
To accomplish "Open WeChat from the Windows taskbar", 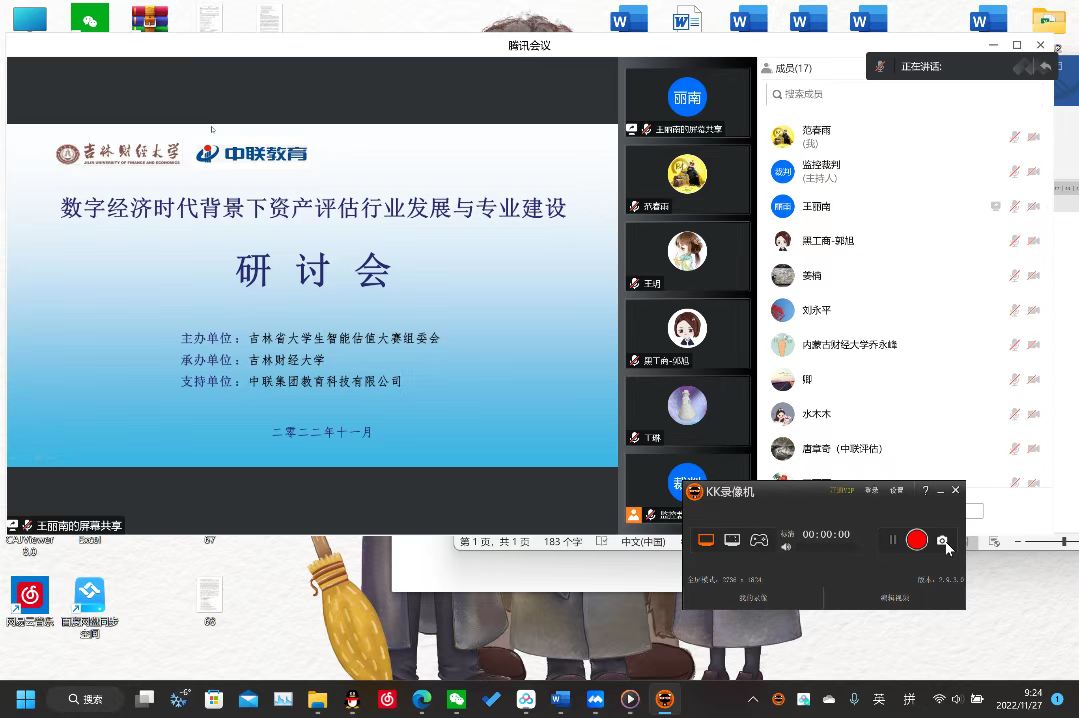I will pyautogui.click(x=455, y=699).
